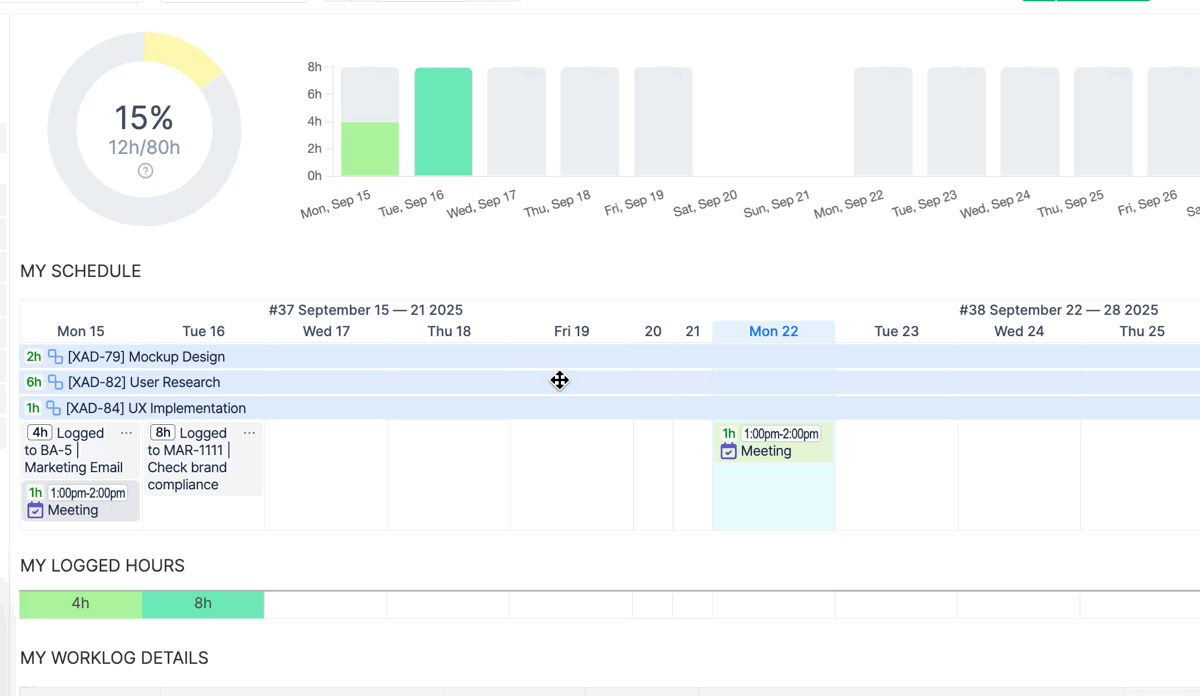The width and height of the screenshot is (1200, 696).
Task: Click the calendar icon on Mon 15 Meeting
Action: (35, 510)
